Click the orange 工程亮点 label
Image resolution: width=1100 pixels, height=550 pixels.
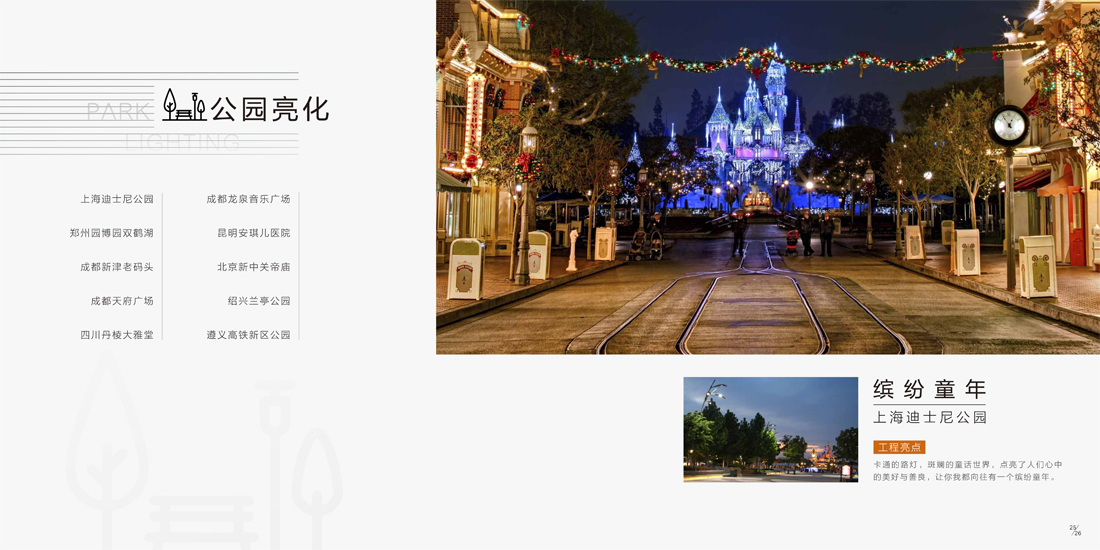(899, 447)
